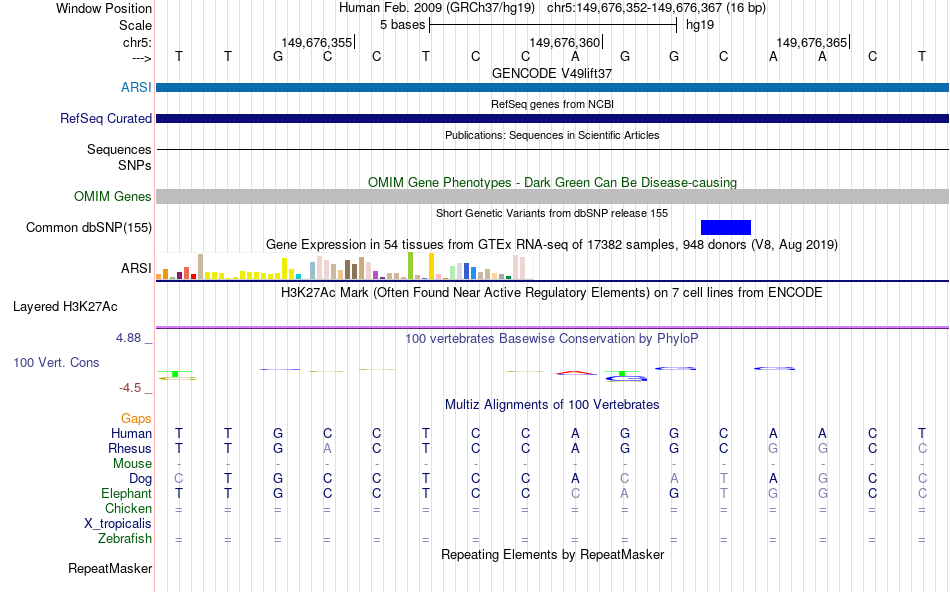Click Repeating Elements by RepeatMasker title
Screen dimensions: 950x592
[x=553, y=554]
